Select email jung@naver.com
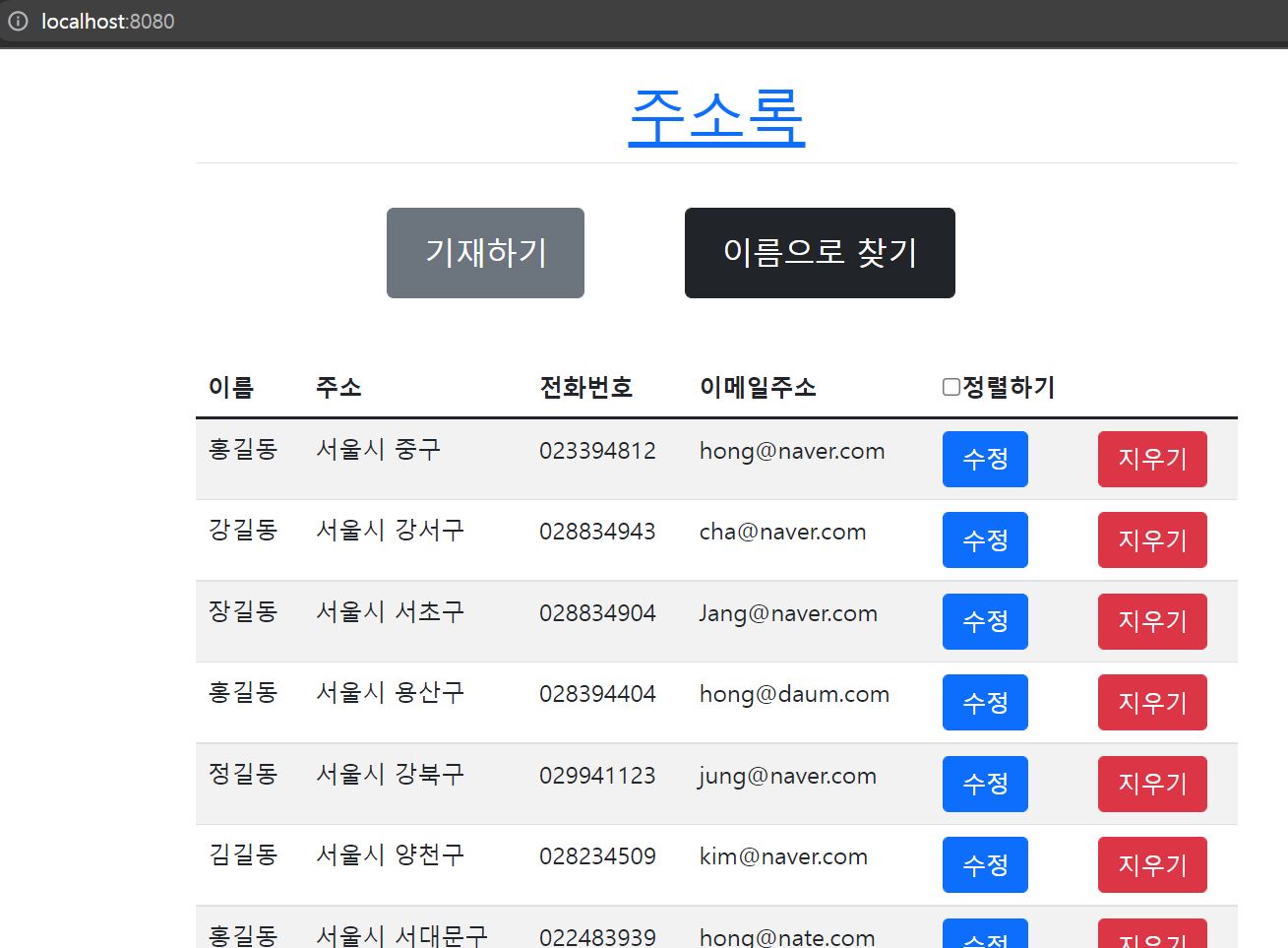 point(788,776)
